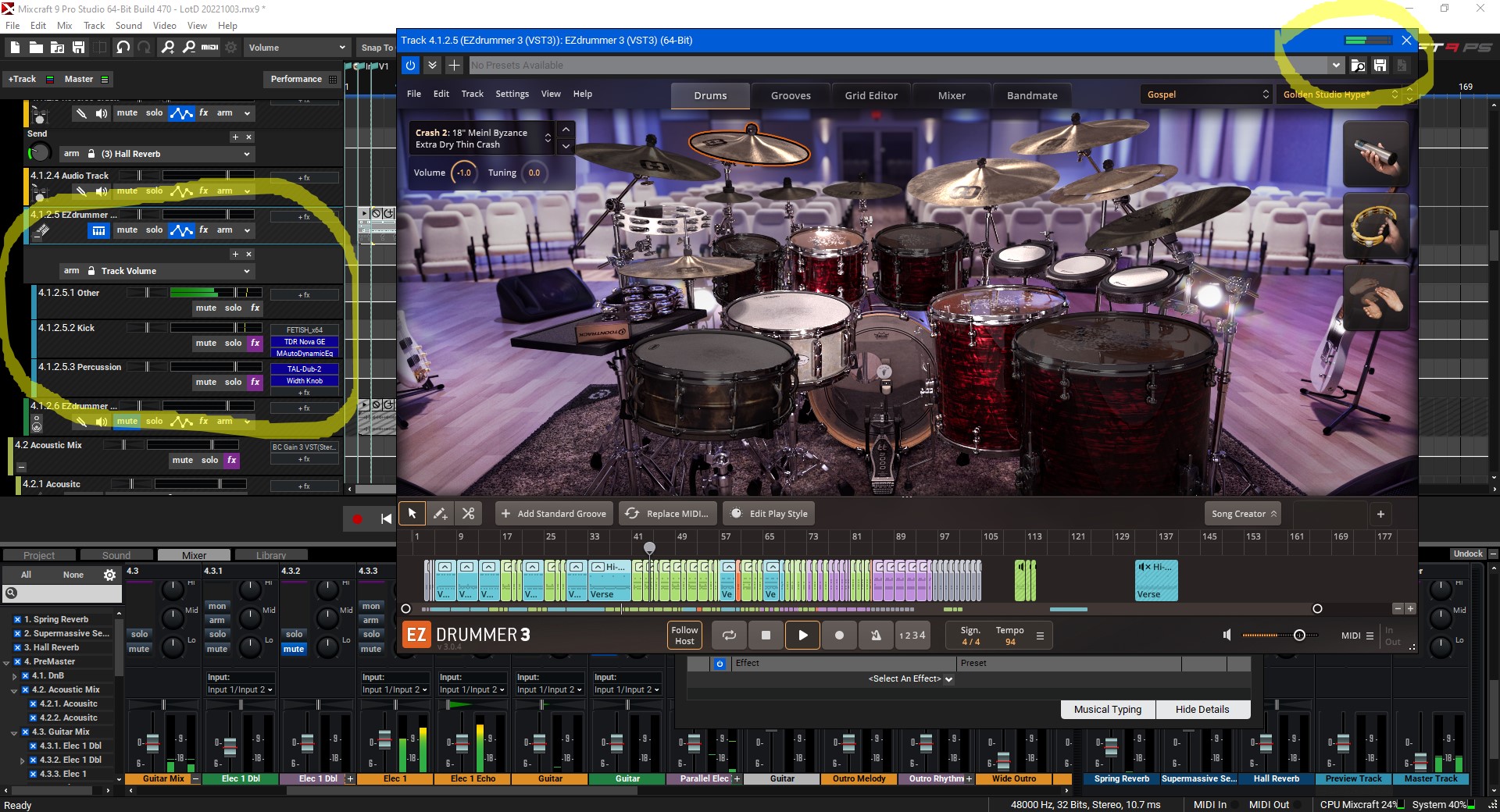Open the Volume automation type dropdown
Viewport: 1500px width, 812px height.
click(x=296, y=48)
